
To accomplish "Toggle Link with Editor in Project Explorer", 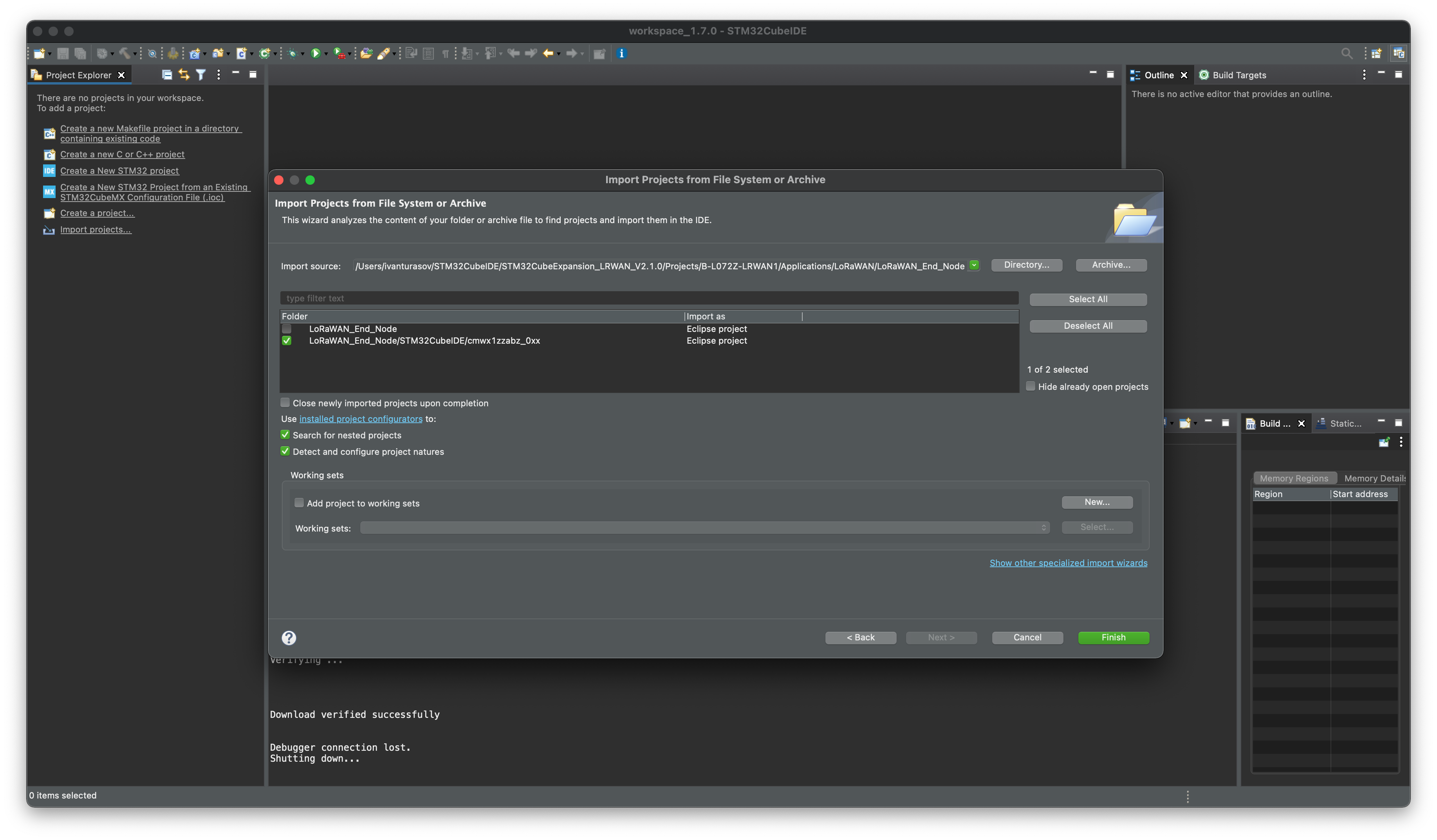I will click(x=184, y=75).
